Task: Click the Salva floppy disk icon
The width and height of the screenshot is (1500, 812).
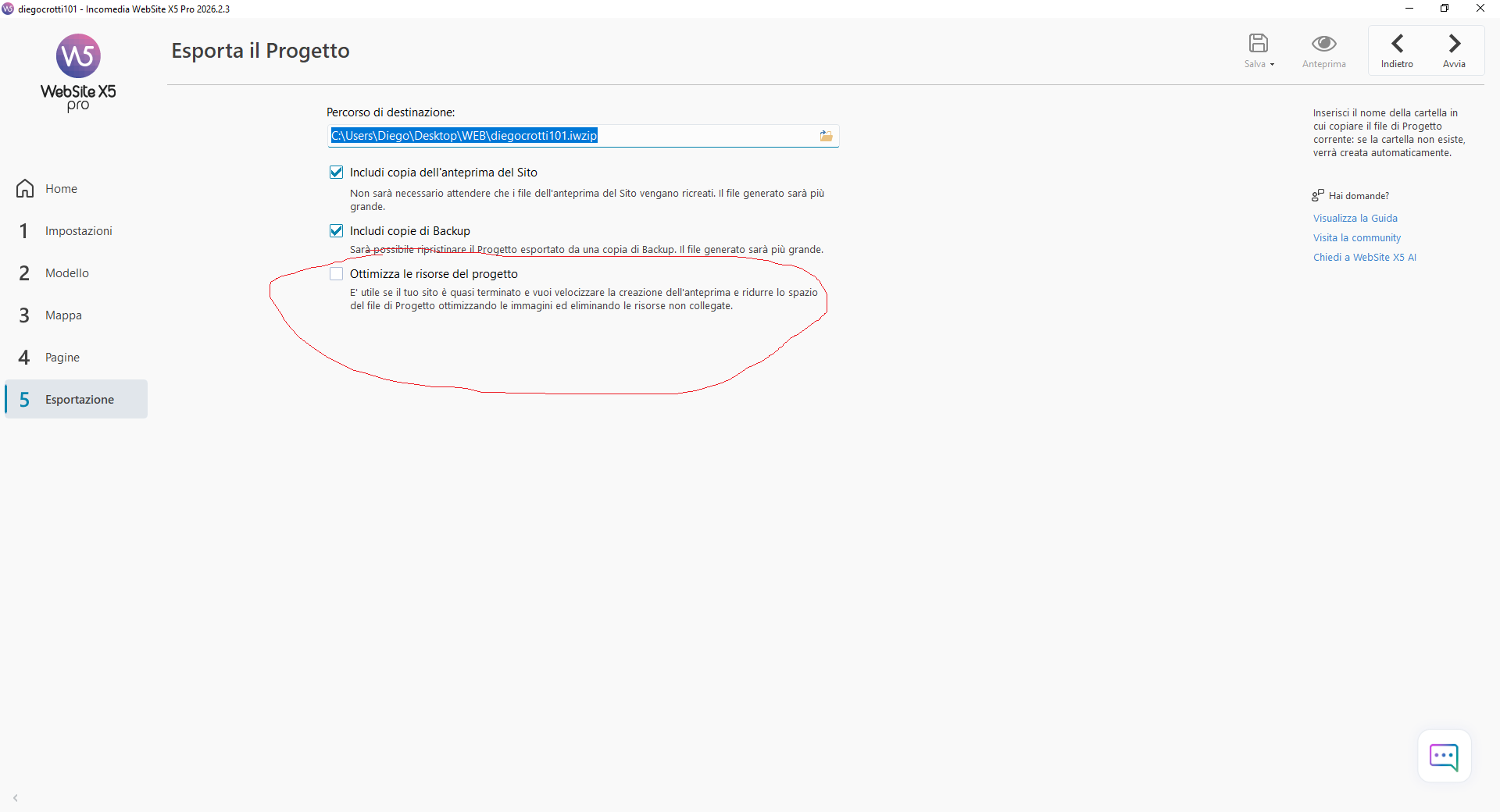Action: (x=1258, y=43)
